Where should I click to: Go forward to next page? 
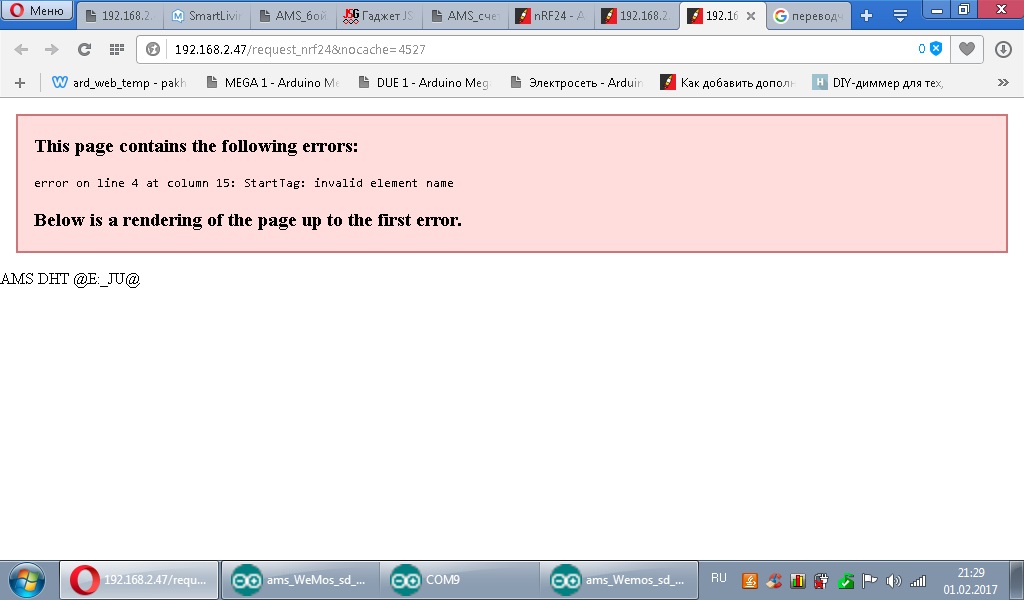(52, 50)
